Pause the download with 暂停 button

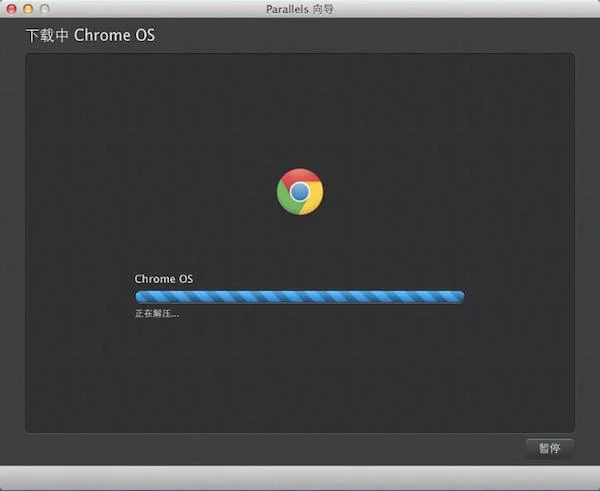[549, 449]
